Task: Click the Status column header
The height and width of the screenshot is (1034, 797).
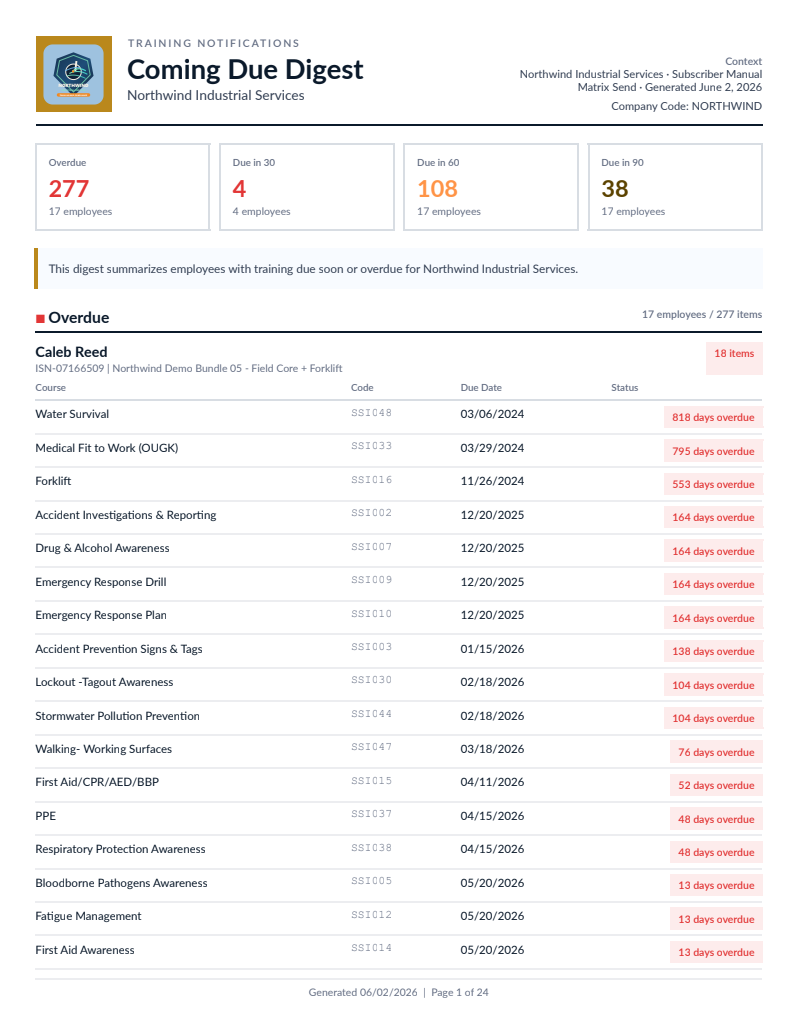Action: (x=624, y=388)
